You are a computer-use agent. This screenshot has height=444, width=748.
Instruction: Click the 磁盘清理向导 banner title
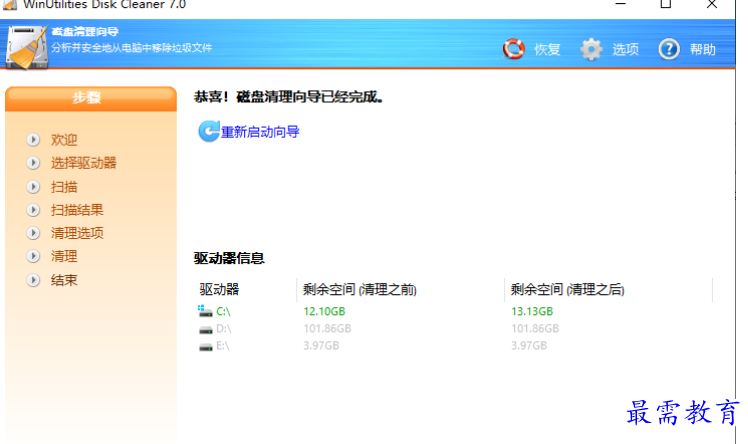click(x=85, y=31)
